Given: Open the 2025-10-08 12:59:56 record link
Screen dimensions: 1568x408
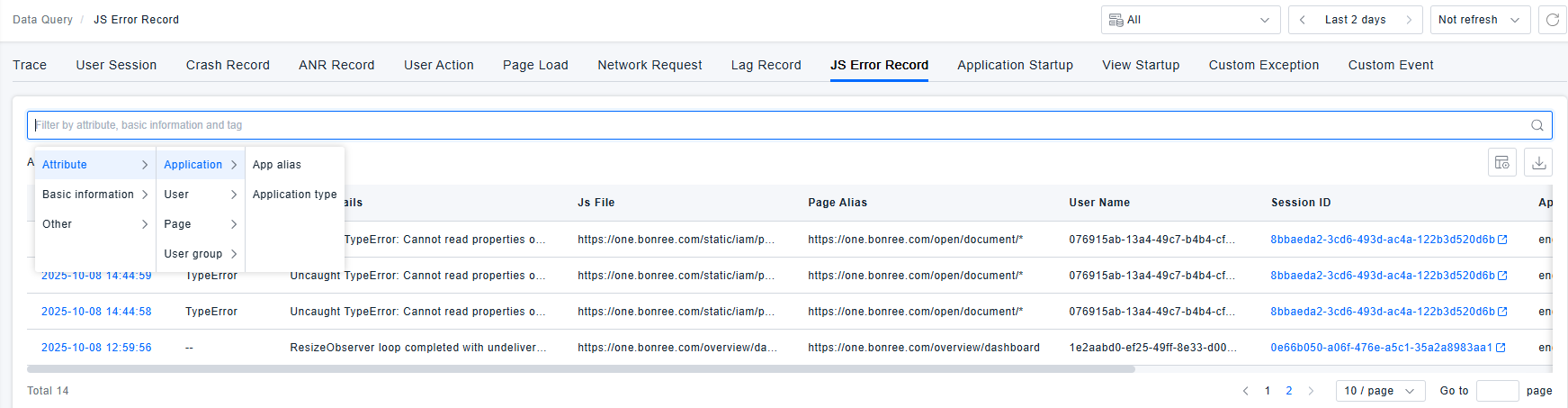Looking at the screenshot, I should coord(96,348).
